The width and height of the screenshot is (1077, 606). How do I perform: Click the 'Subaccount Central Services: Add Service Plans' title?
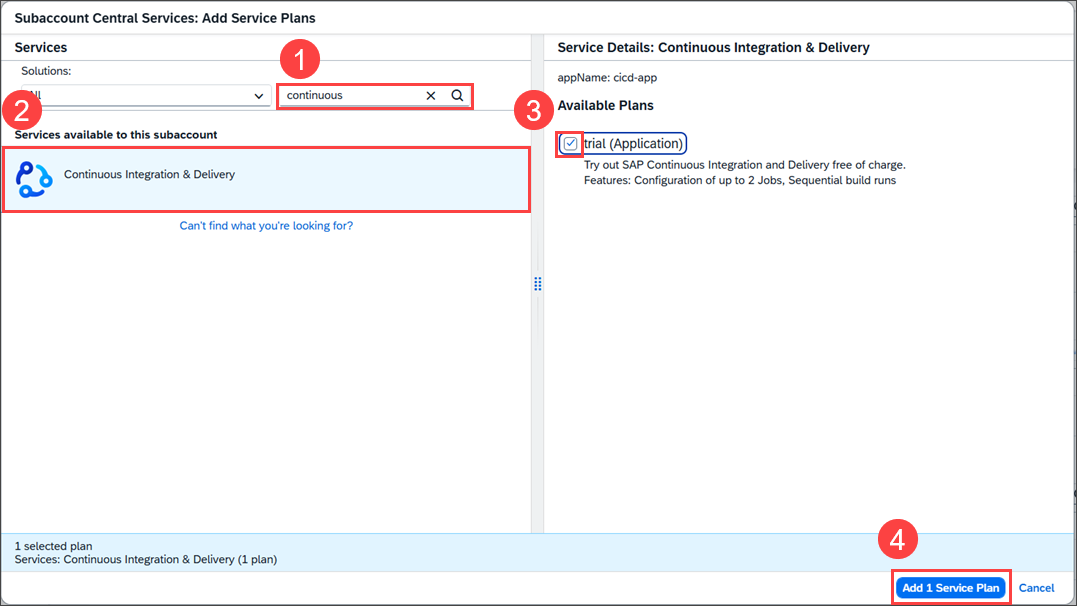click(165, 18)
